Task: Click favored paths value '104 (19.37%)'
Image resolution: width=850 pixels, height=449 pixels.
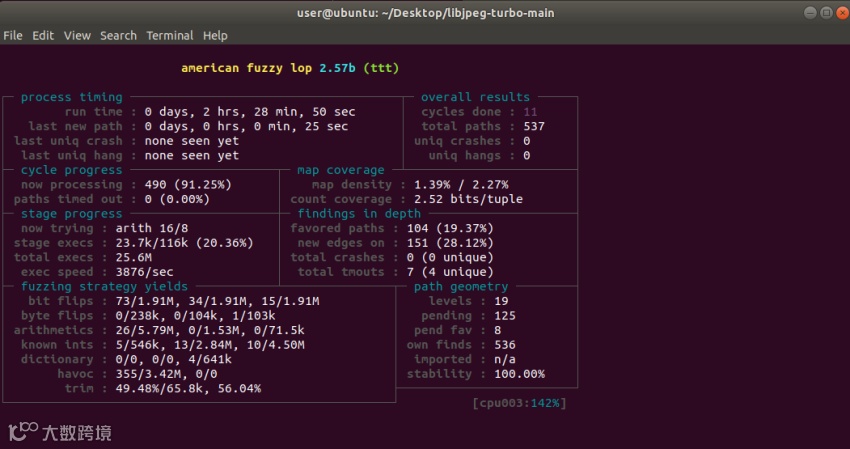Action: (x=450, y=228)
